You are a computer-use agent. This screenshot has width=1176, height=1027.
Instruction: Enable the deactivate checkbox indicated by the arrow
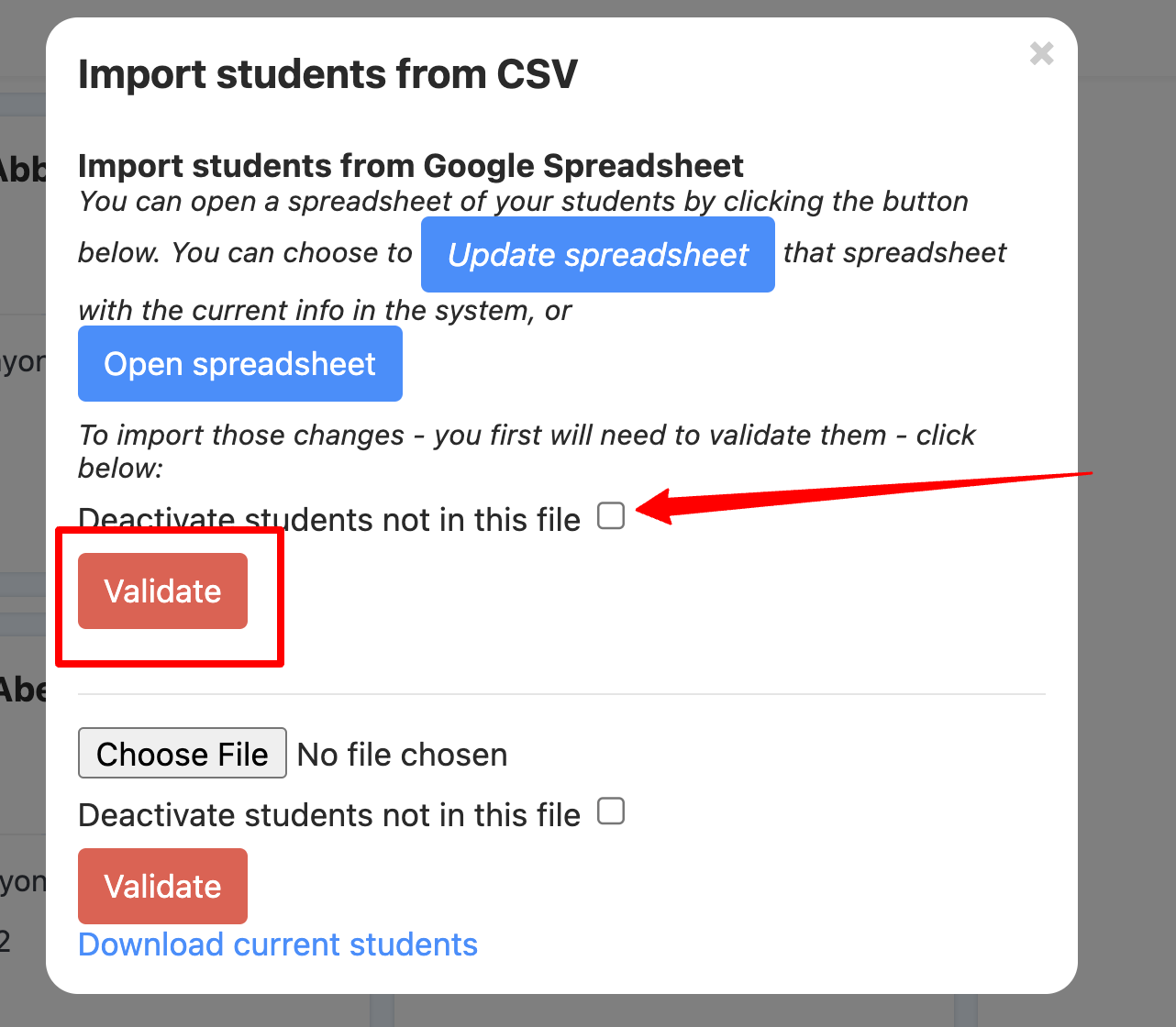[x=610, y=515]
